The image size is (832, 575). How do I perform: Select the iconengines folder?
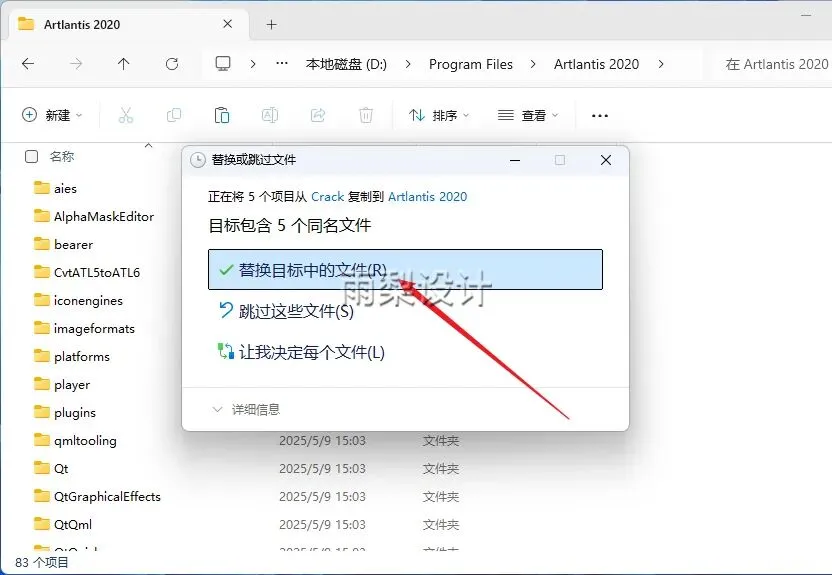coord(78,301)
